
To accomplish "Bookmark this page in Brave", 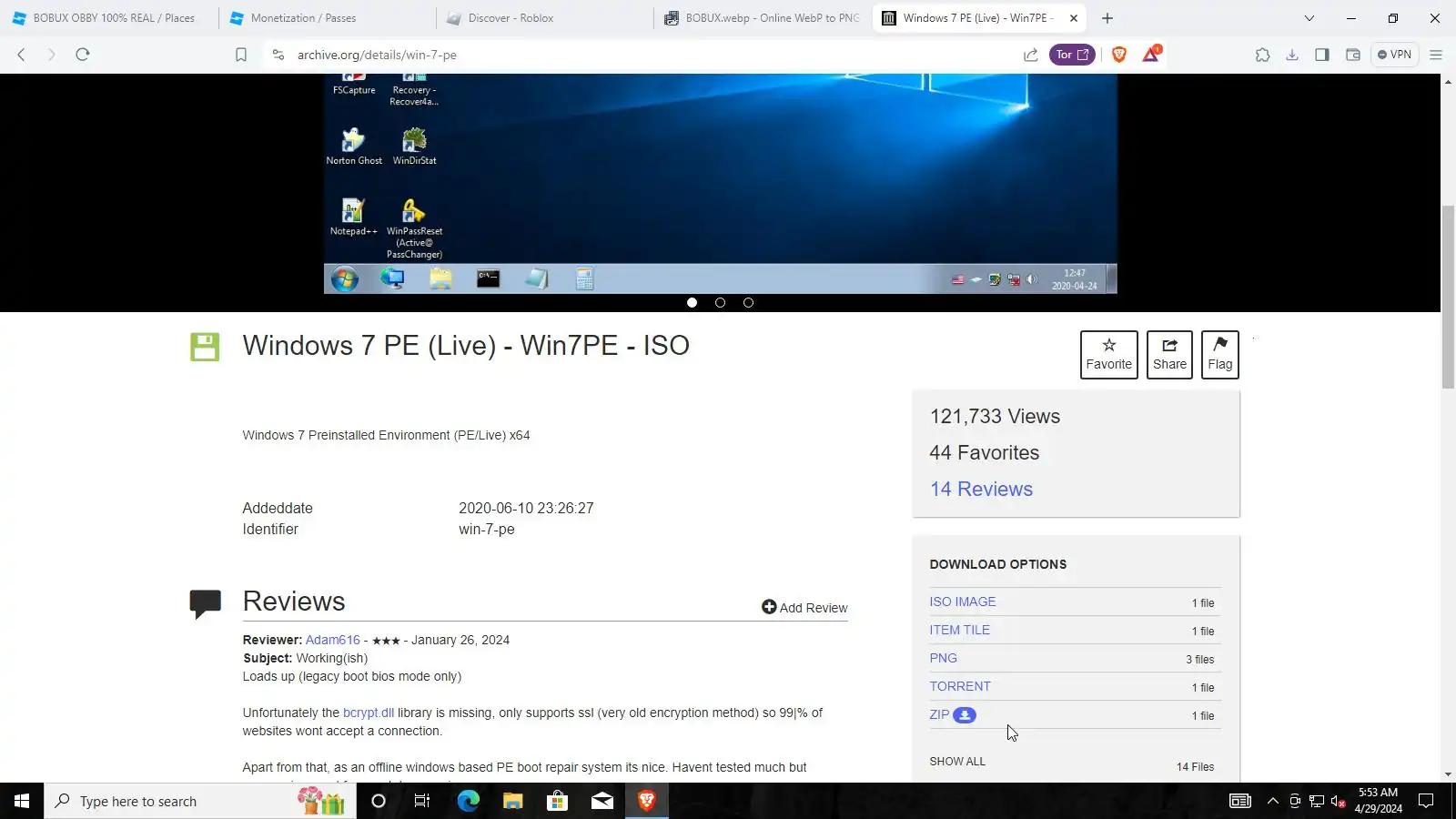I will click(x=241, y=55).
